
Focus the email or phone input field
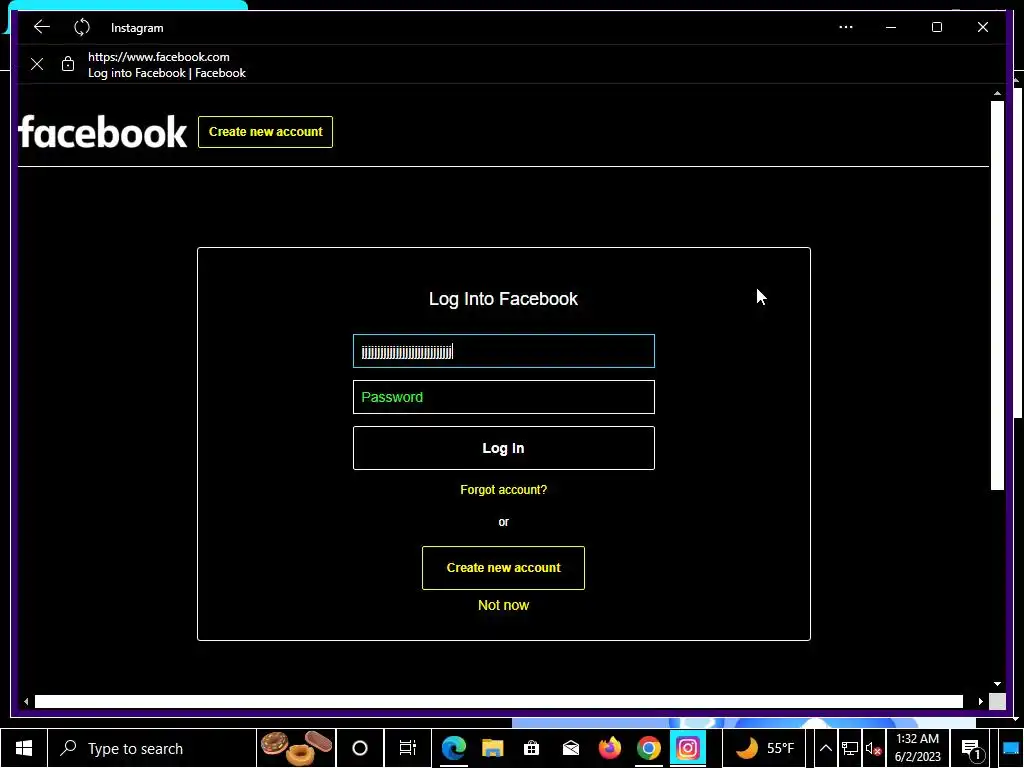pyautogui.click(x=504, y=351)
